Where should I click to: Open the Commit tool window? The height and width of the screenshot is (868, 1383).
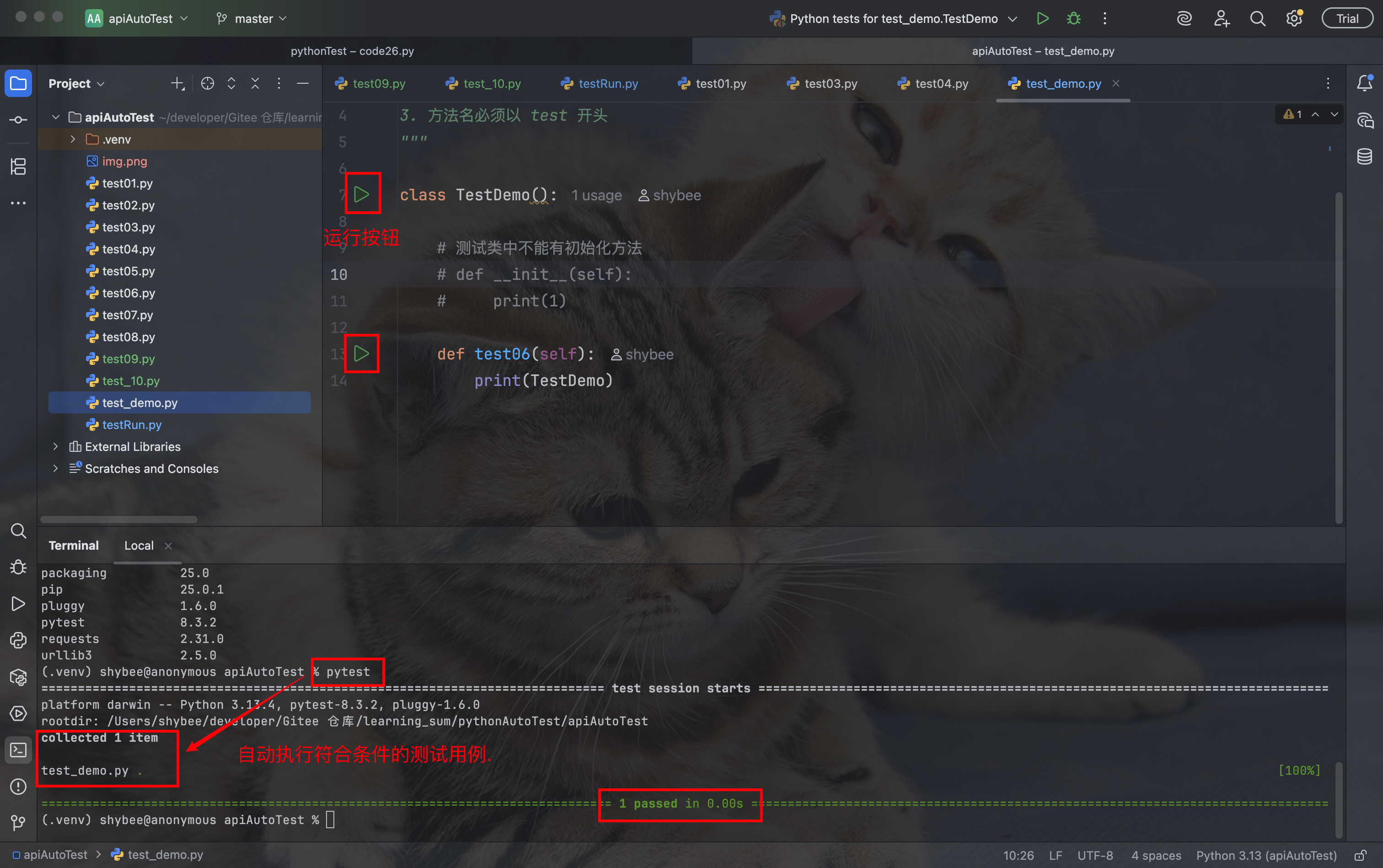pos(18,119)
